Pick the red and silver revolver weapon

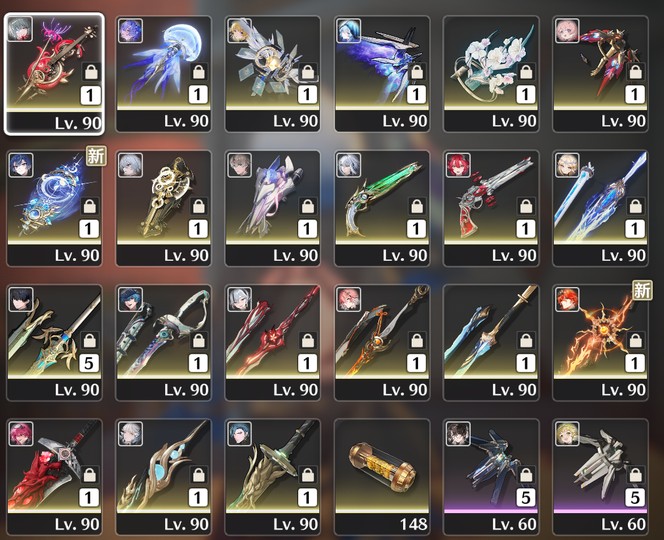click(491, 208)
